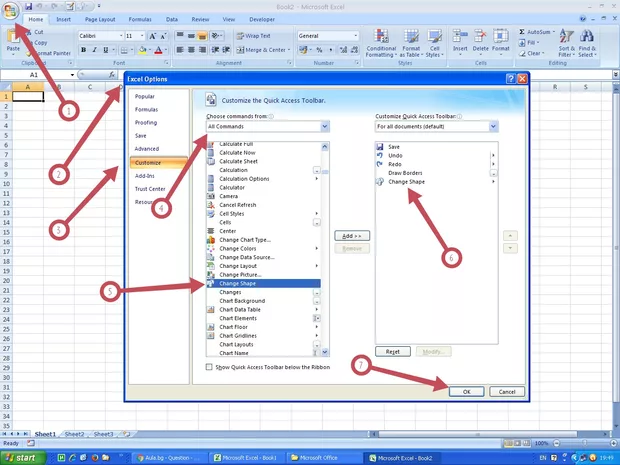Click the Increase Font Size icon
Screen dimensions: 620x465
[152, 36]
